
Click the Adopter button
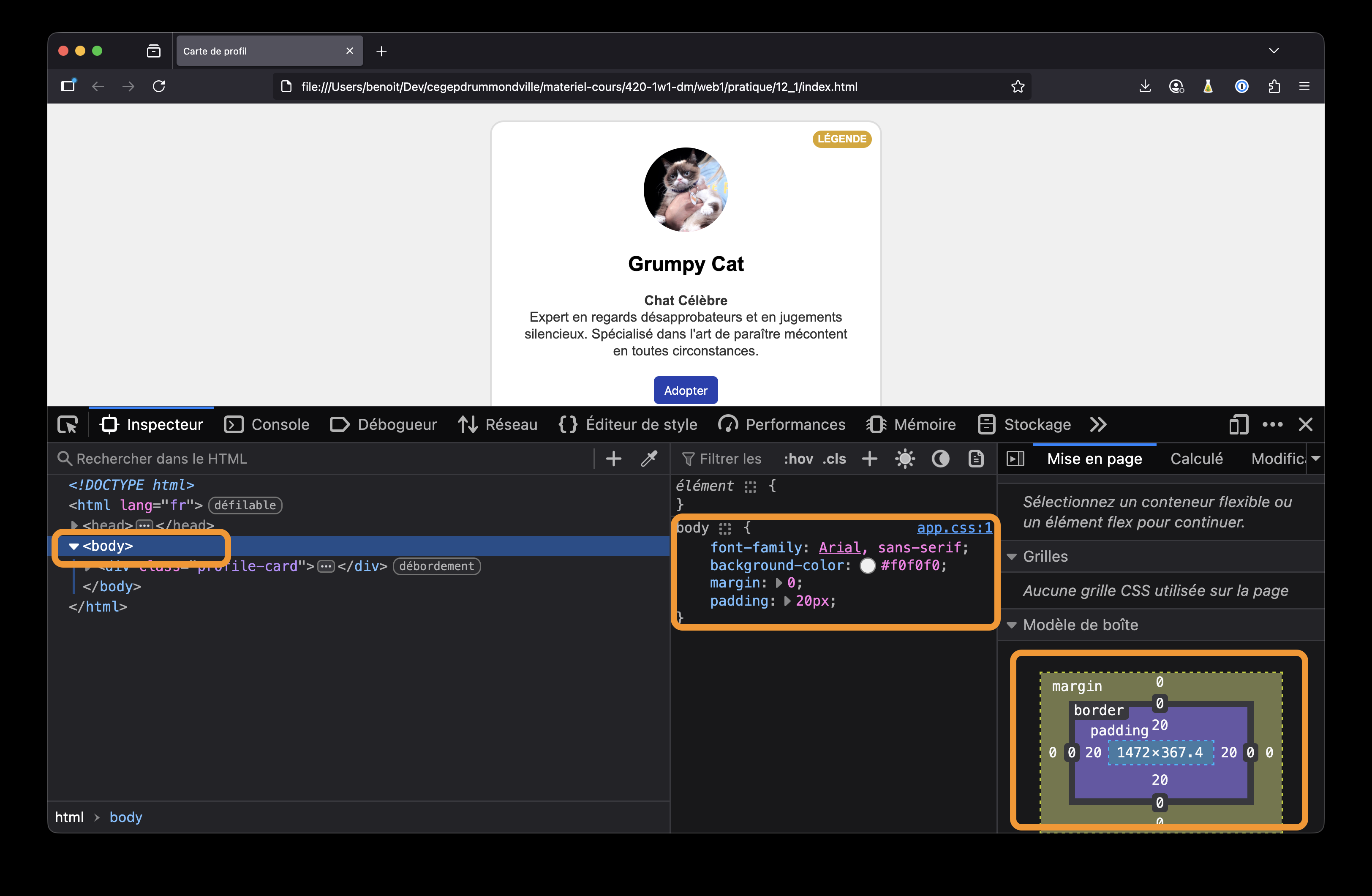click(x=686, y=391)
